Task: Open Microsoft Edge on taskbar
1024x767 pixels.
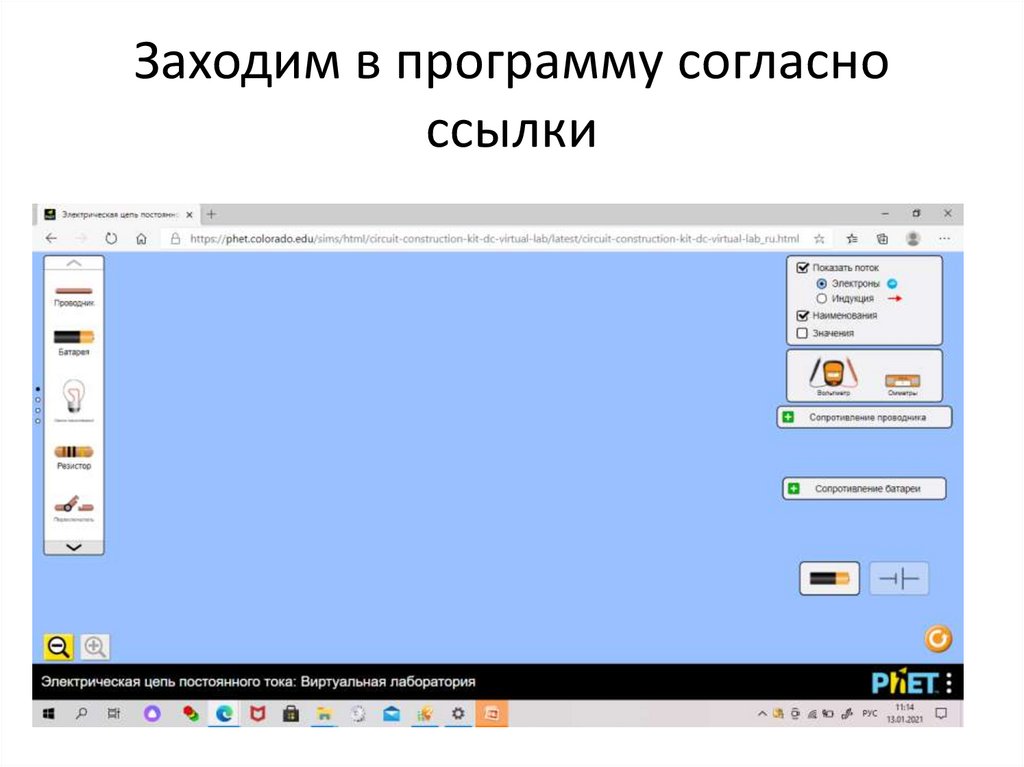Action: click(x=224, y=714)
